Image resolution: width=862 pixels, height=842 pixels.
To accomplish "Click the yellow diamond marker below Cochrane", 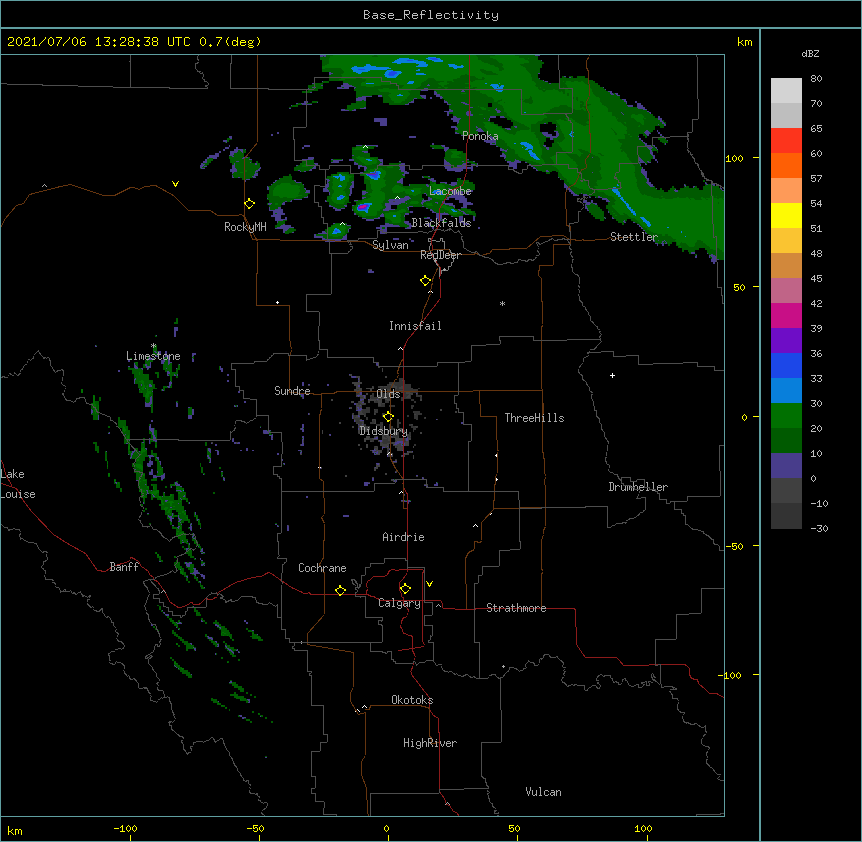I will pos(340,590).
